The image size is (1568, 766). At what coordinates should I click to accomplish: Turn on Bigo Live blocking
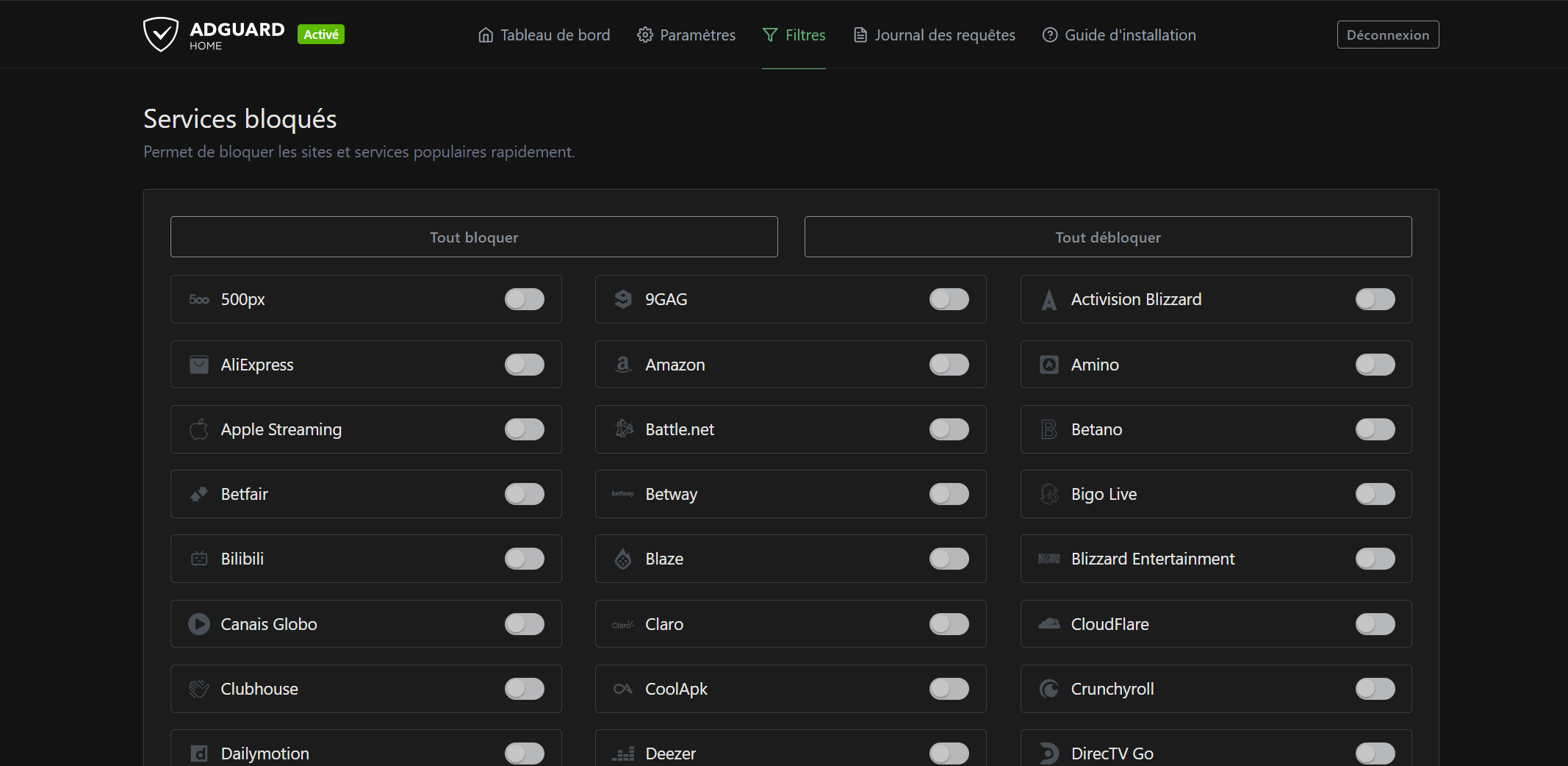coord(1375,494)
